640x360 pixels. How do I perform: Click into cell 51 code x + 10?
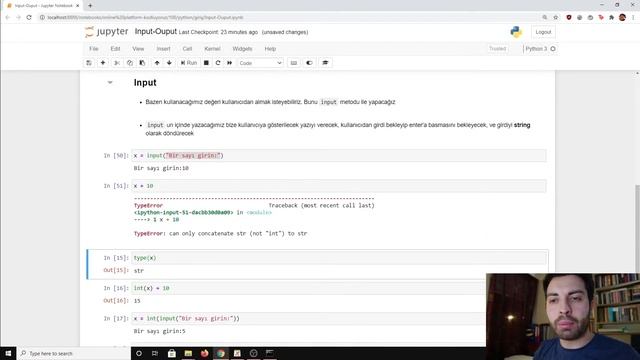click(x=339, y=186)
